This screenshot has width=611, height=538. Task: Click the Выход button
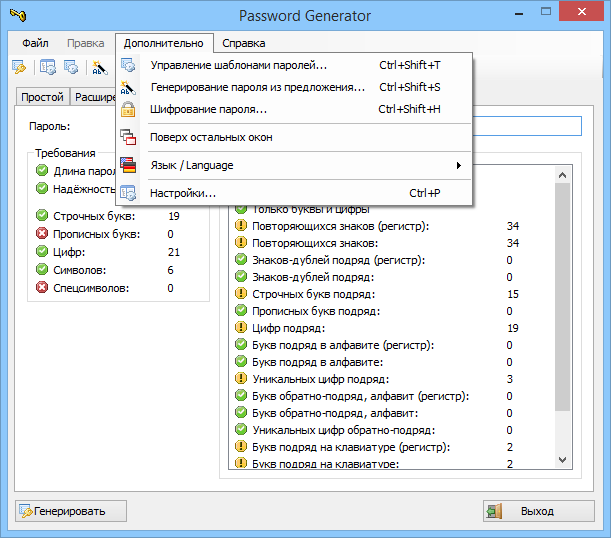tap(539, 511)
